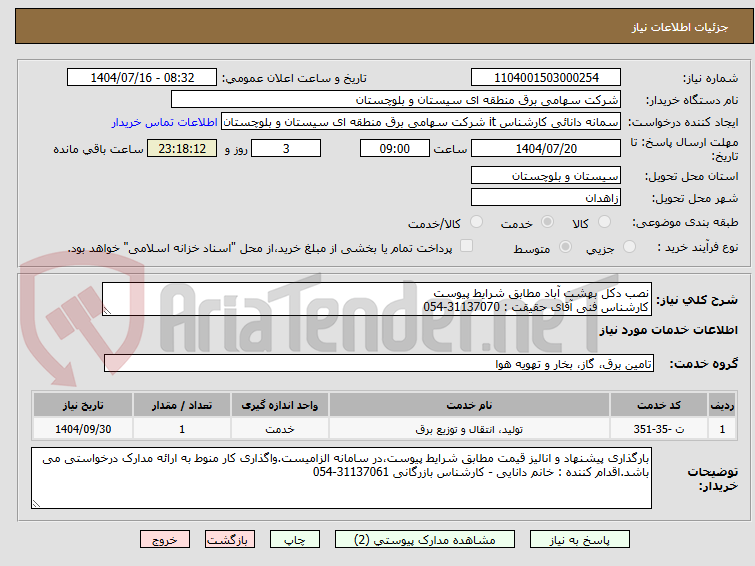Click the واحد اندازه گیری column header
Viewport: 755px width, 566px height.
pos(280,405)
